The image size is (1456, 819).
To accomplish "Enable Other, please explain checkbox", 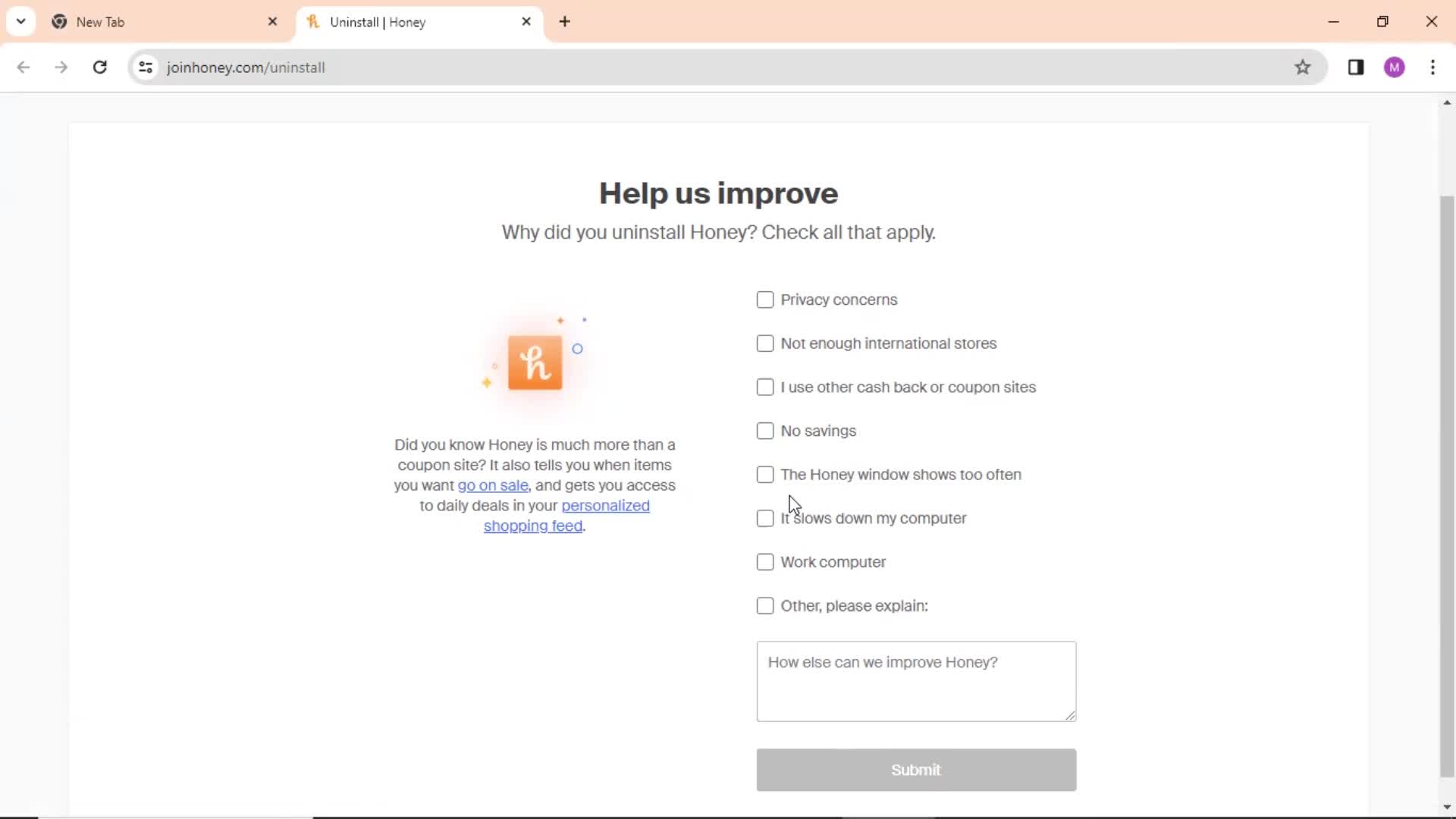I will [x=765, y=606].
